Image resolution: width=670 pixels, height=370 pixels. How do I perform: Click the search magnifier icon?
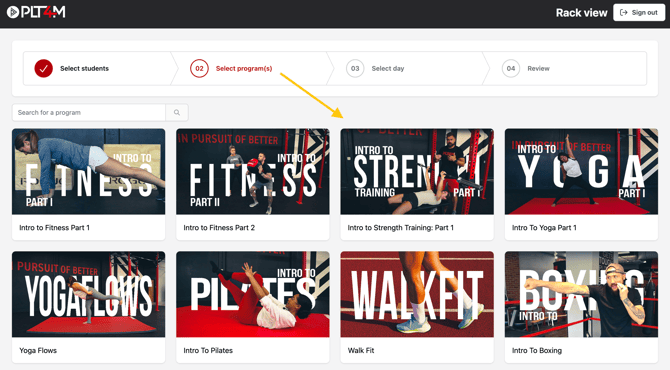point(177,112)
